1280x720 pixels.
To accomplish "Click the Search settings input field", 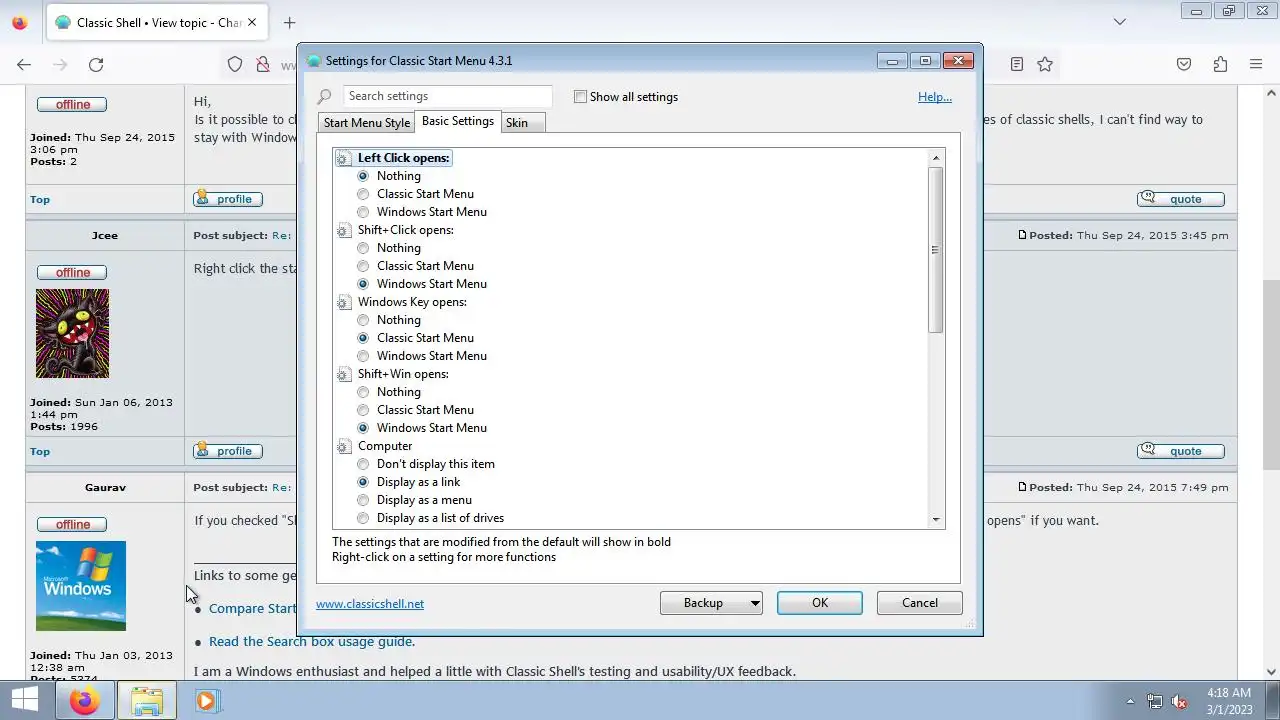I will 447,96.
